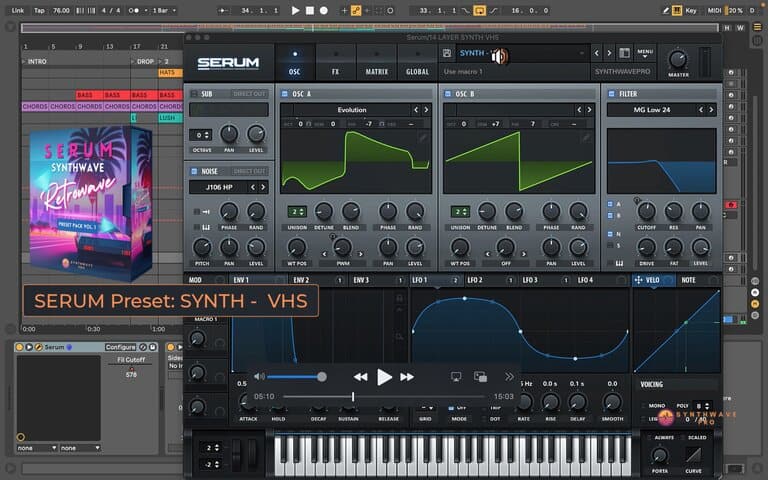Open the Serum preset browser icon
Image resolution: width=768 pixels, height=480 pixels.
tap(624, 53)
